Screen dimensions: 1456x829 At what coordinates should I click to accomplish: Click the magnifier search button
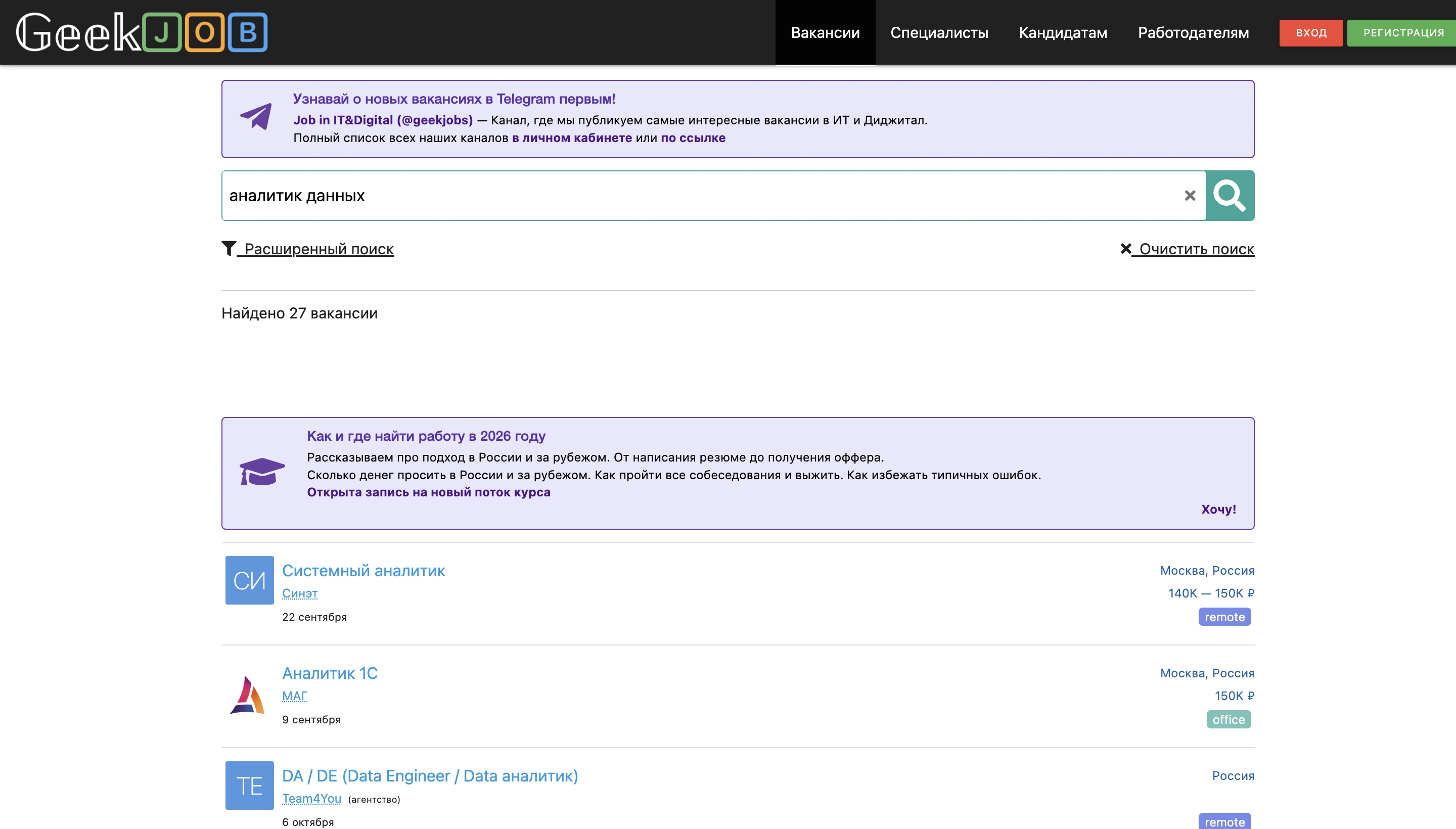pyautogui.click(x=1230, y=195)
